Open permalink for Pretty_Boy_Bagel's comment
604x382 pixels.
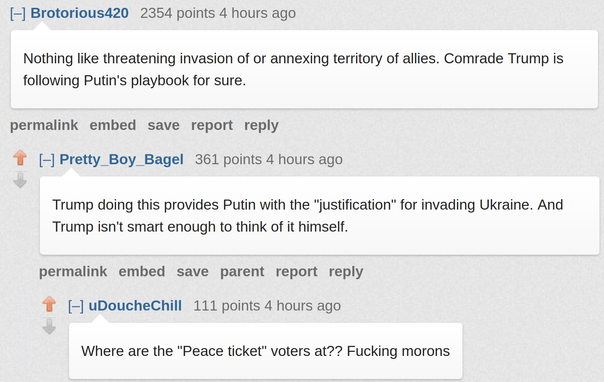point(73,271)
